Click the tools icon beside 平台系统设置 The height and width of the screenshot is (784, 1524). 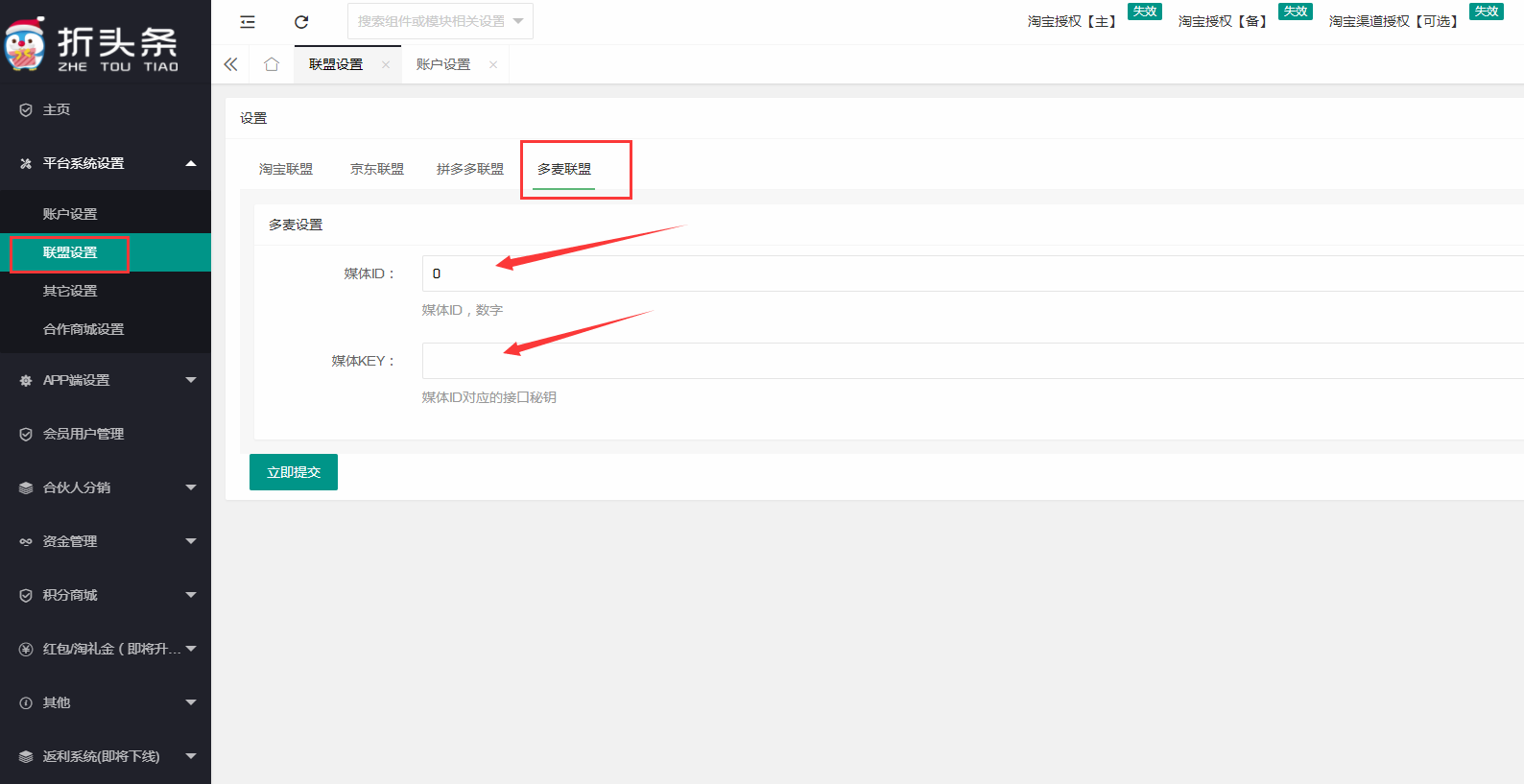pyautogui.click(x=26, y=164)
